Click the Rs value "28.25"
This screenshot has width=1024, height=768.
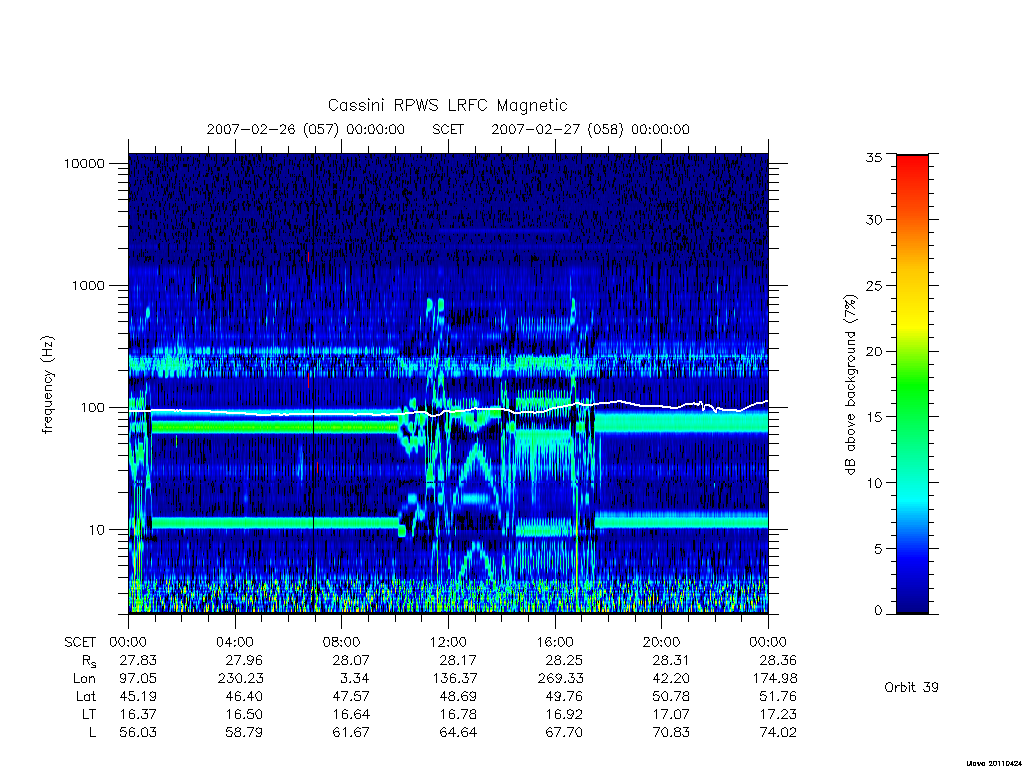click(564, 660)
